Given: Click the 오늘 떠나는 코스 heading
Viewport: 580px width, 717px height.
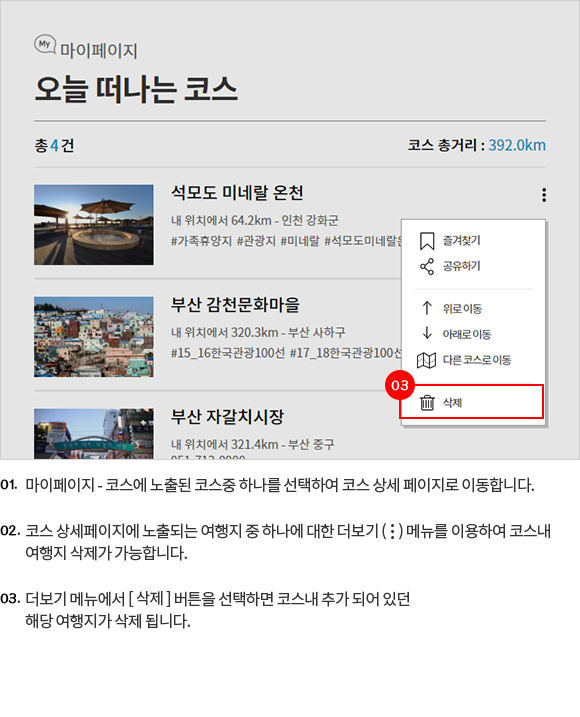Looking at the screenshot, I should (x=136, y=89).
